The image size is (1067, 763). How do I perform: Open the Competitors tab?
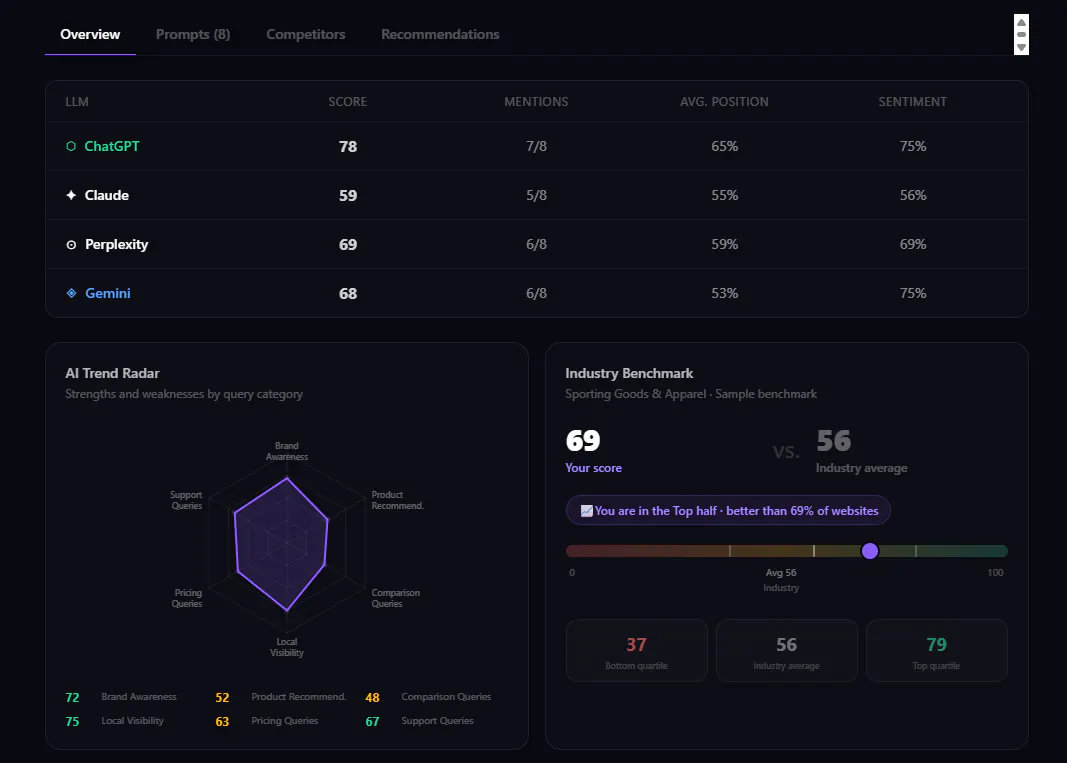tap(306, 34)
